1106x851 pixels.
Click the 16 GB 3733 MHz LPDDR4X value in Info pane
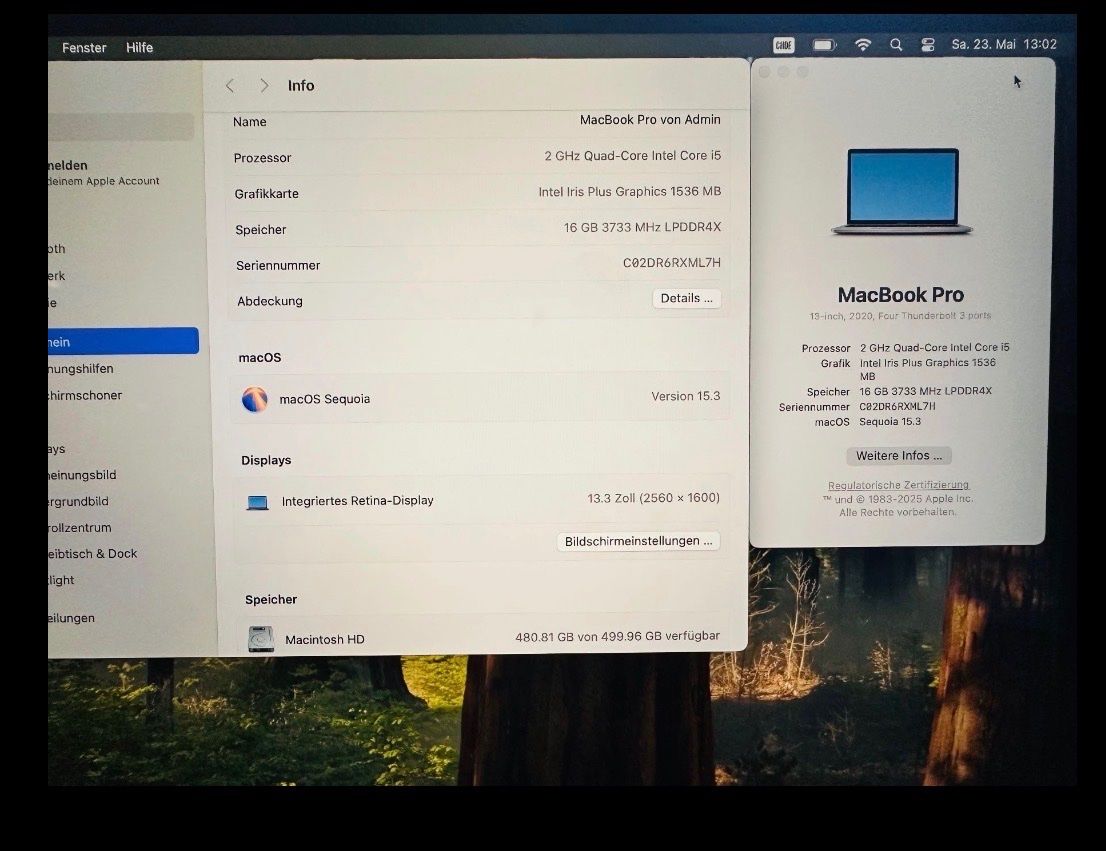642,227
